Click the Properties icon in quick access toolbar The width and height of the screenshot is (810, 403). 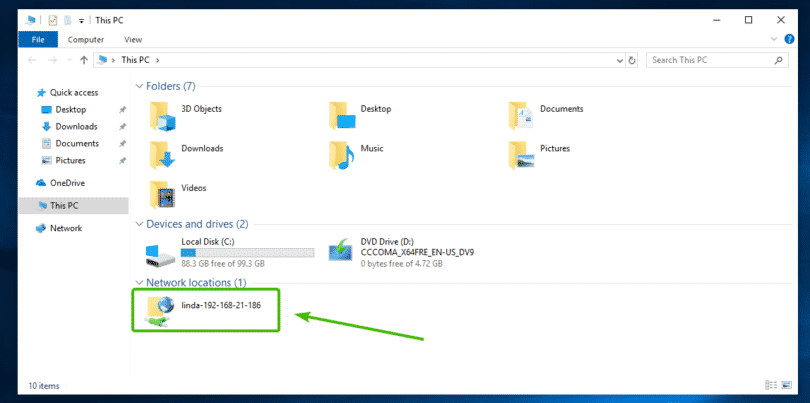coord(53,21)
